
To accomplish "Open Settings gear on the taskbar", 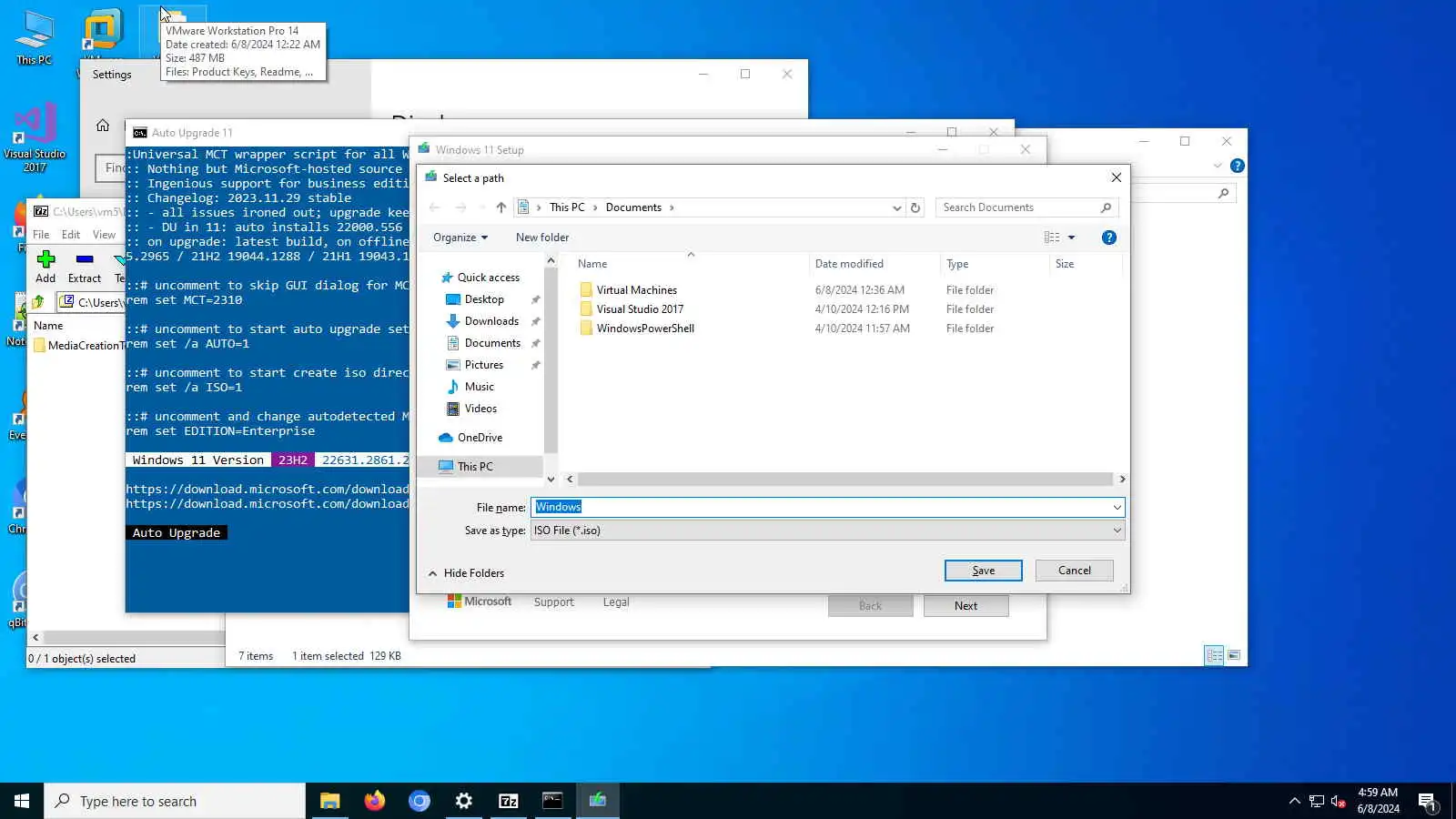I will point(463,801).
